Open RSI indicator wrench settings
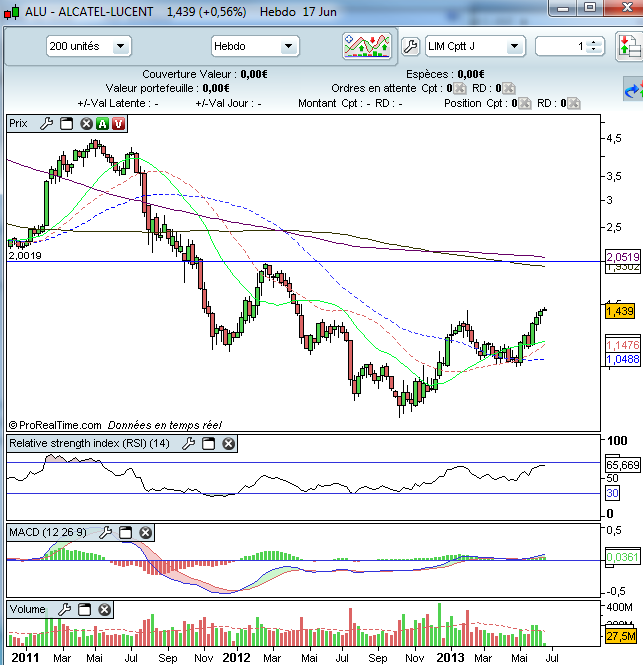The image size is (643, 665). pyautogui.click(x=188, y=444)
